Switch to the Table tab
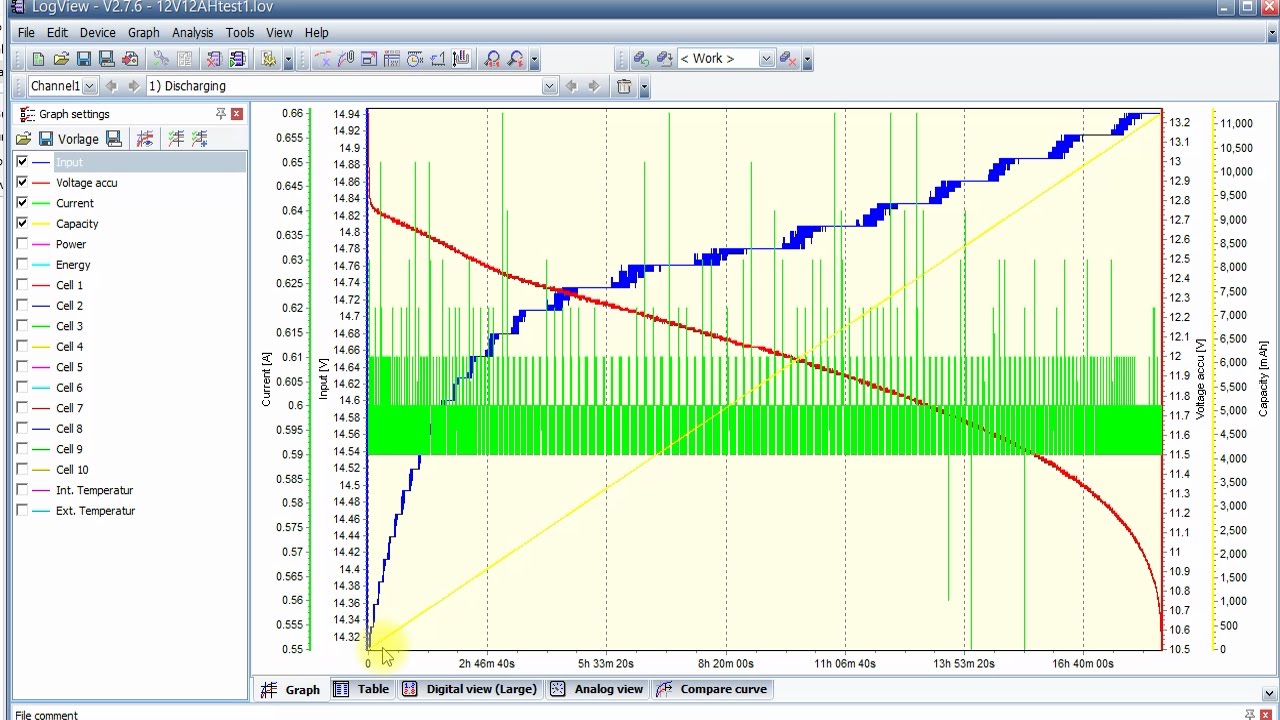The height and width of the screenshot is (720, 1280). [x=362, y=689]
